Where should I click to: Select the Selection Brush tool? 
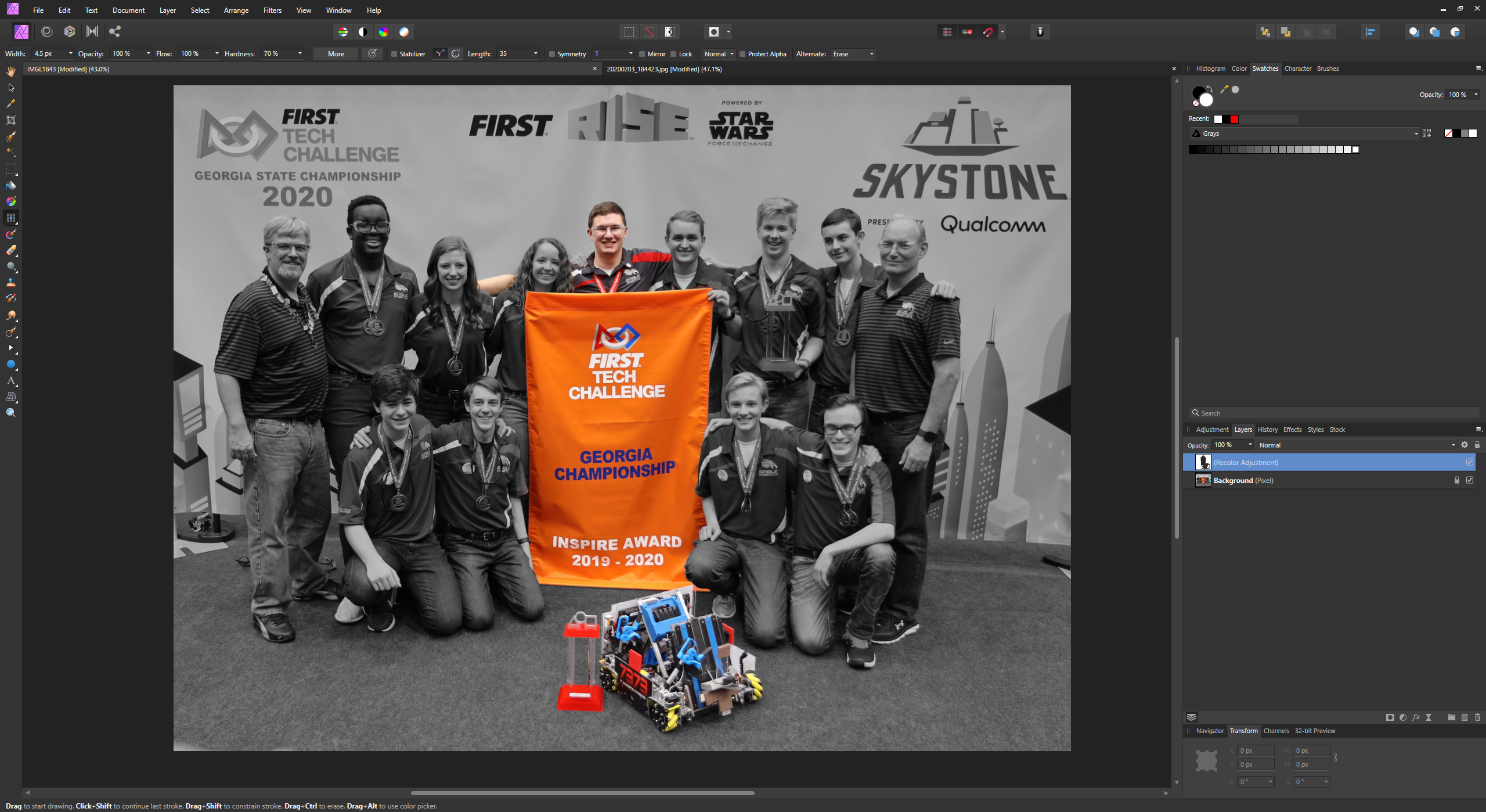(11, 136)
